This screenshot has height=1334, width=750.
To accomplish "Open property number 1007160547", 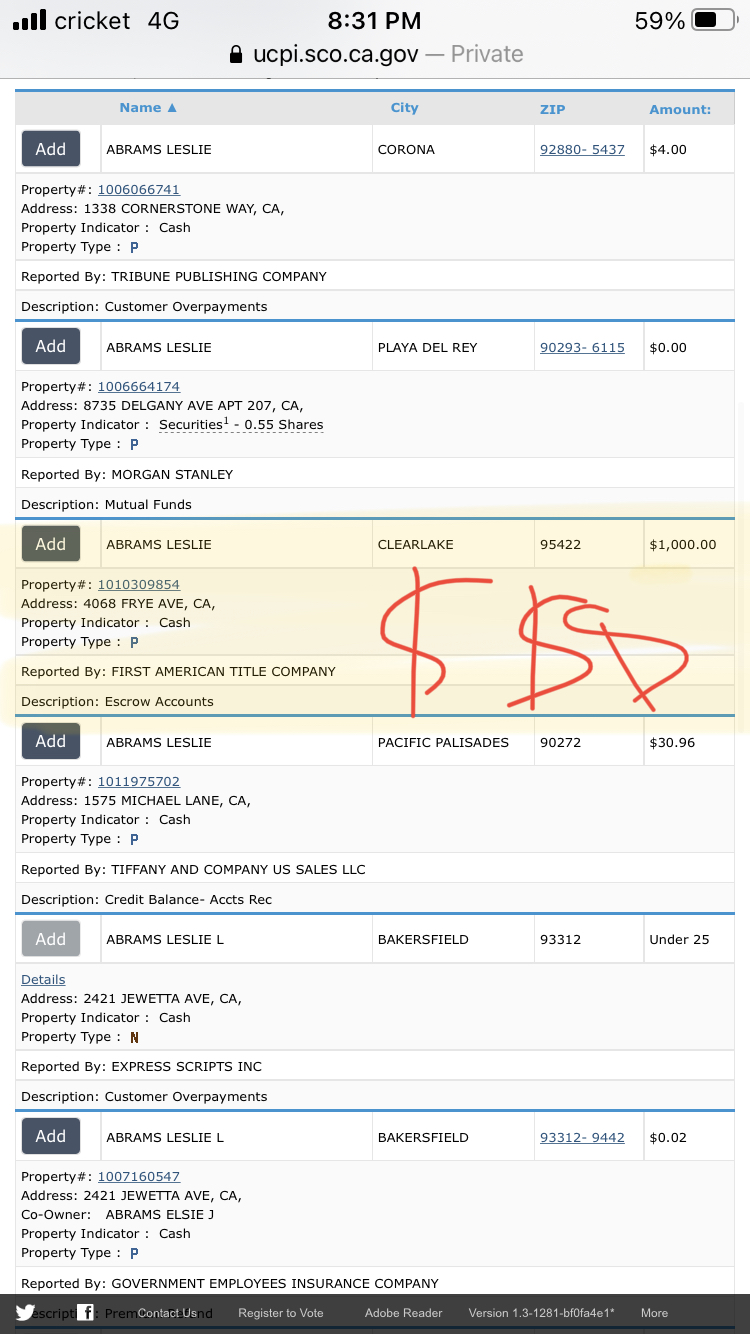I will click(138, 1176).
